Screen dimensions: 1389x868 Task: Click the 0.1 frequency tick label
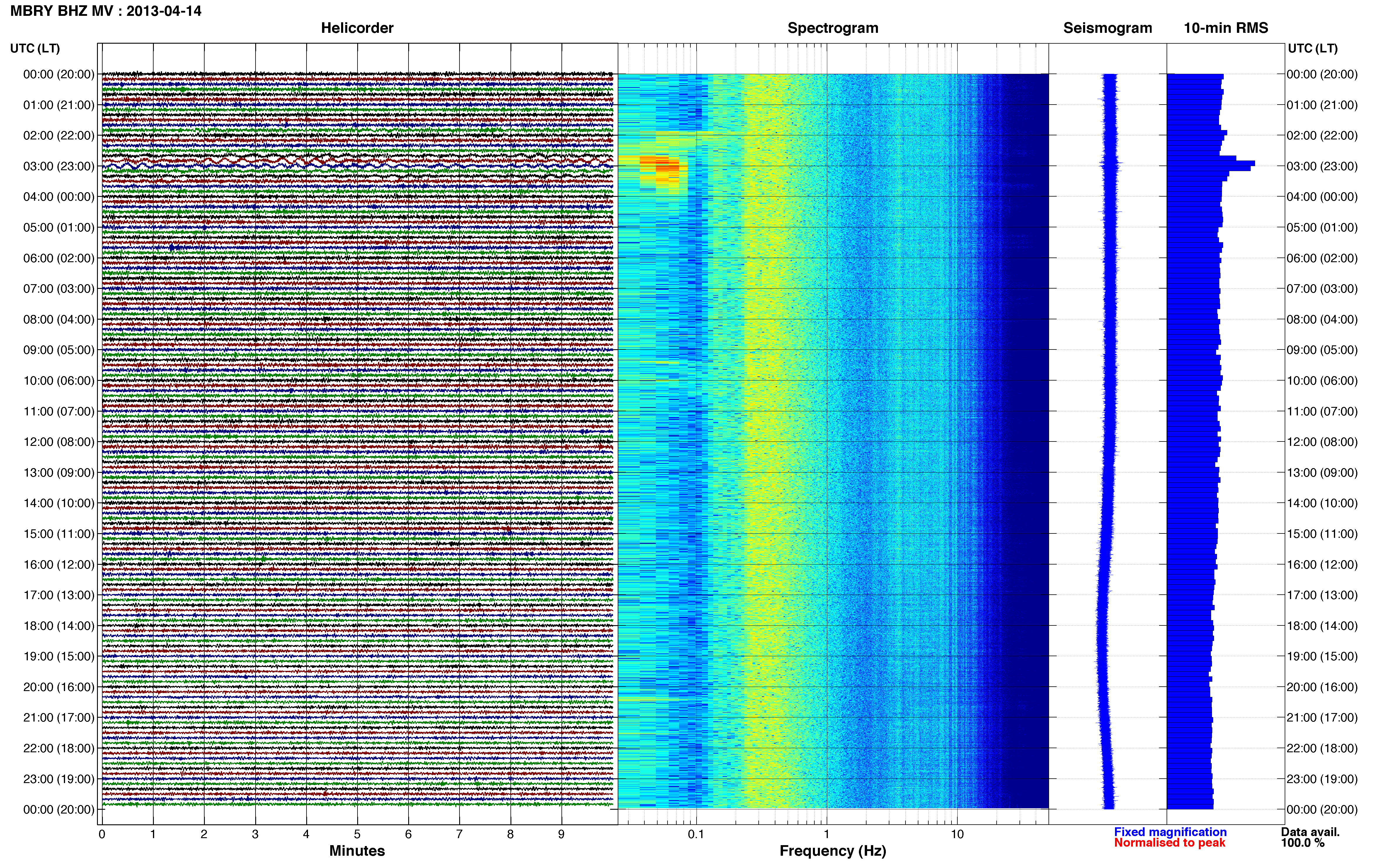(x=696, y=834)
